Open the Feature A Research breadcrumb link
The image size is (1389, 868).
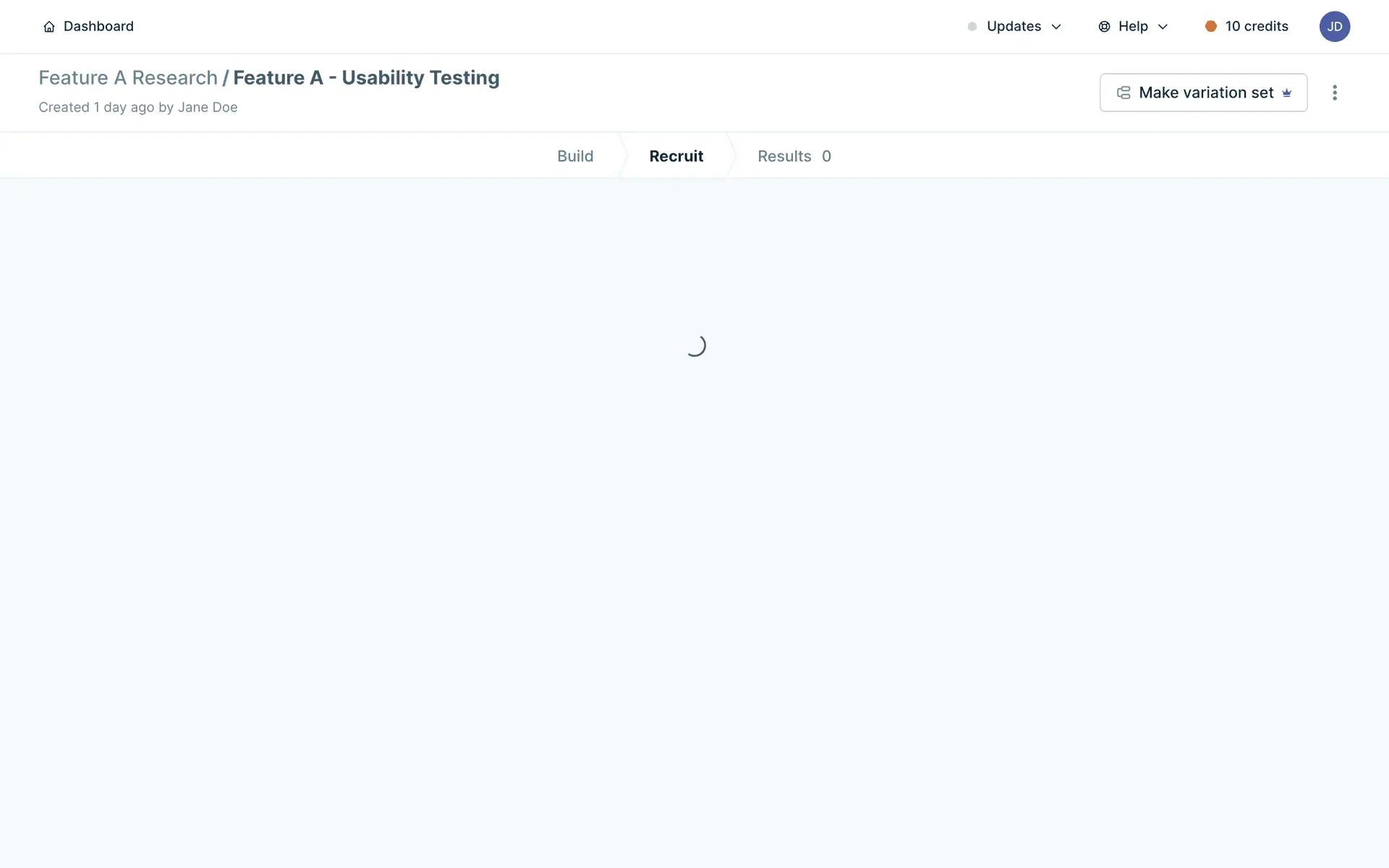pos(128,77)
